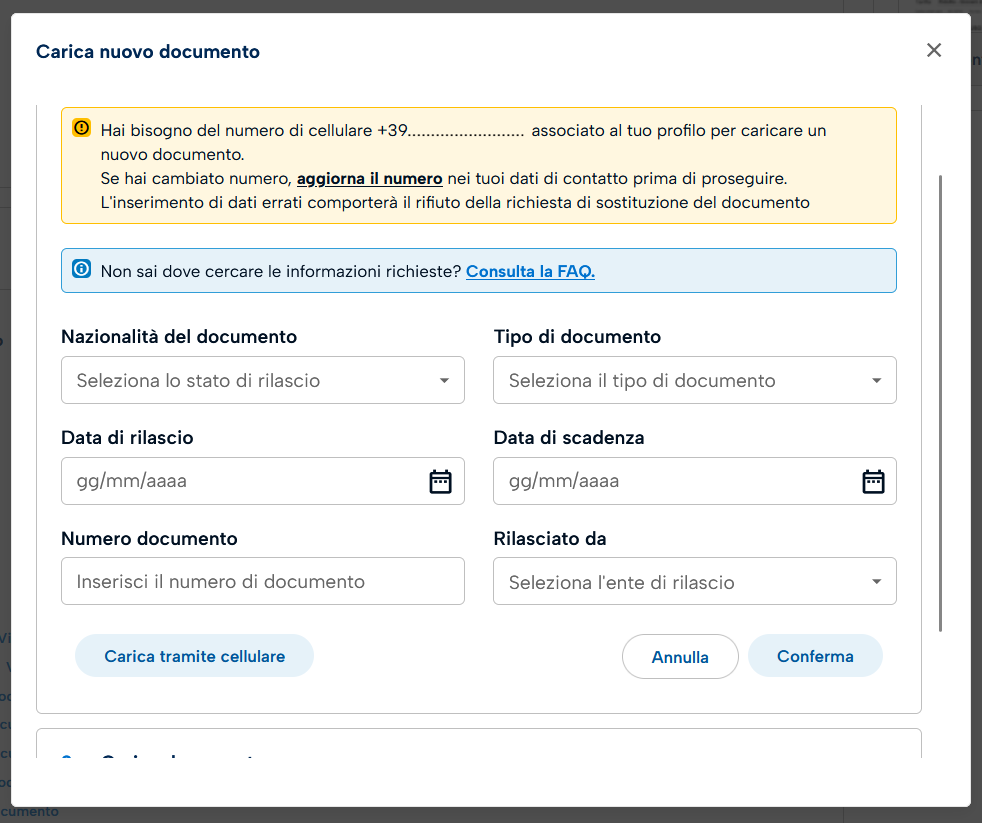This screenshot has height=823, width=982.
Task: Click the blue info icon beside FAQ text
Action: (82, 269)
